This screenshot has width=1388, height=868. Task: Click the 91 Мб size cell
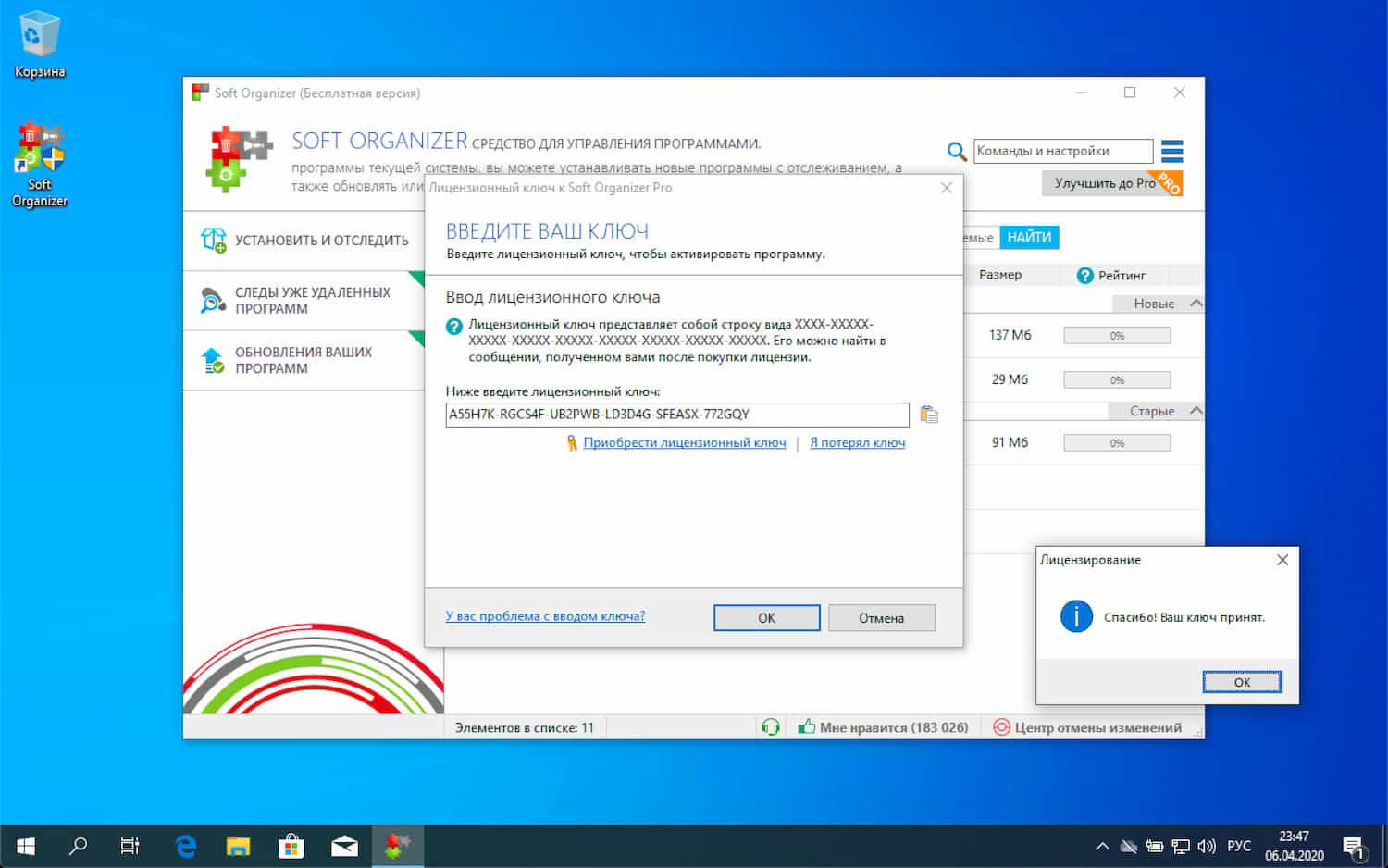pos(1010,442)
